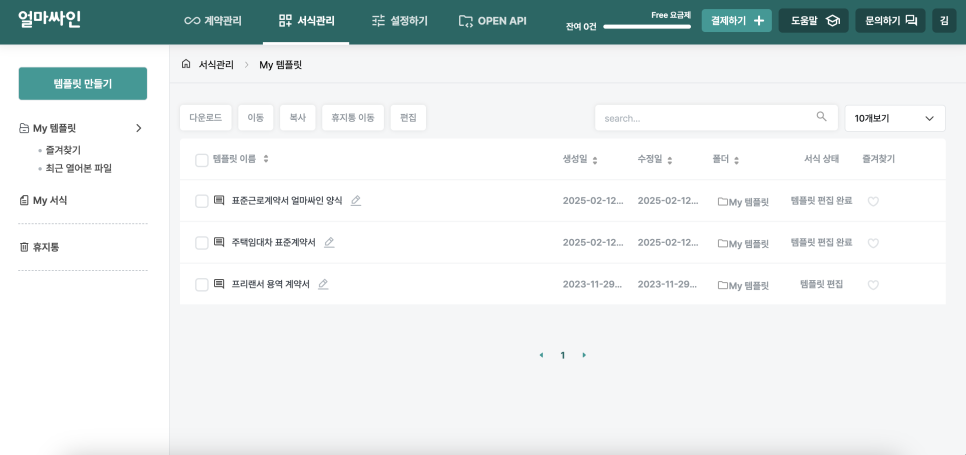The image size is (966, 455).
Task: Click the 복사 toolbar button
Action: click(x=298, y=118)
